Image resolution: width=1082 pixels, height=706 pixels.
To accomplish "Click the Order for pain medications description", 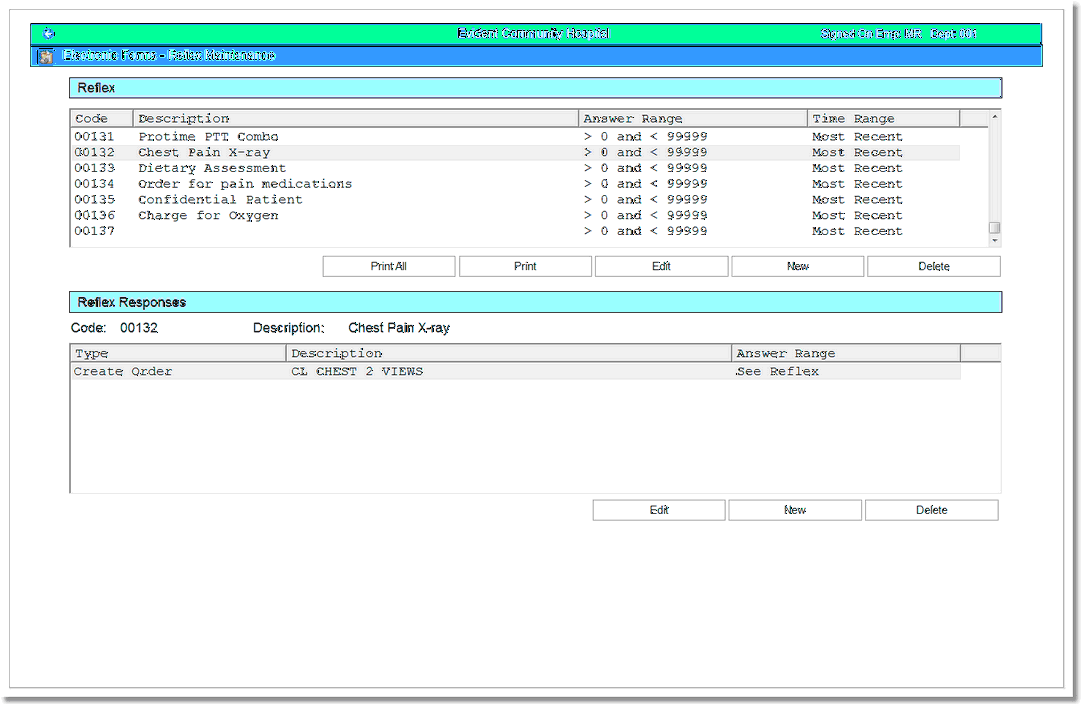I will tap(245, 184).
